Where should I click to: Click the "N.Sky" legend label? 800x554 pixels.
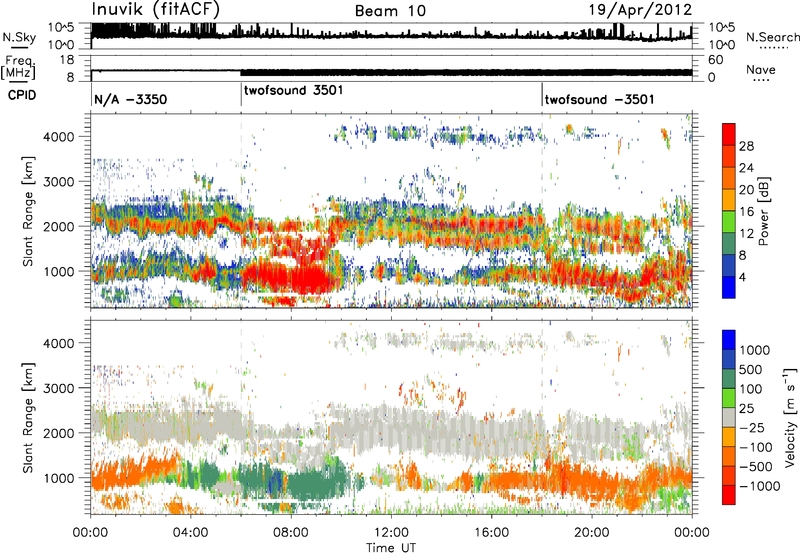click(x=19, y=37)
